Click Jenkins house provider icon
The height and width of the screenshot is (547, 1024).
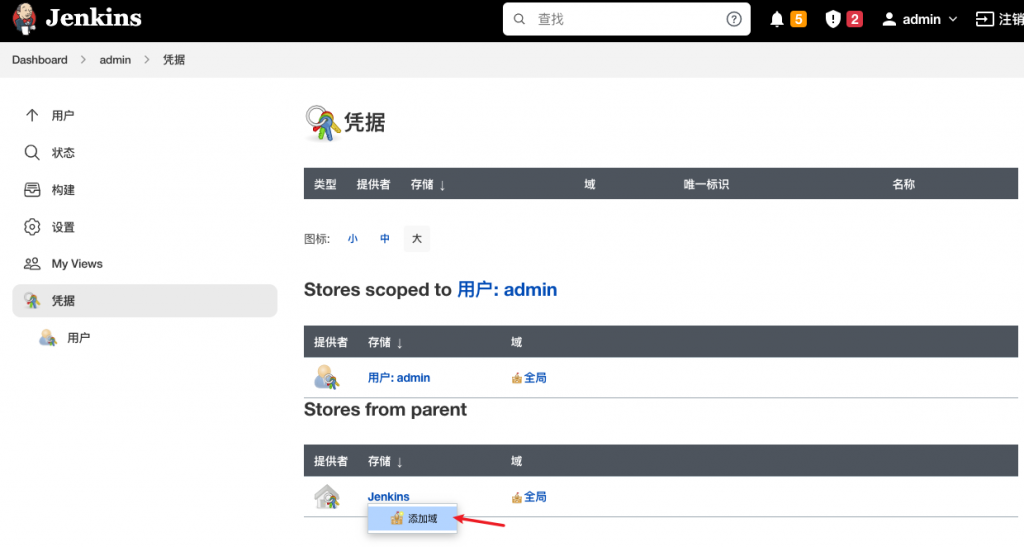(327, 497)
